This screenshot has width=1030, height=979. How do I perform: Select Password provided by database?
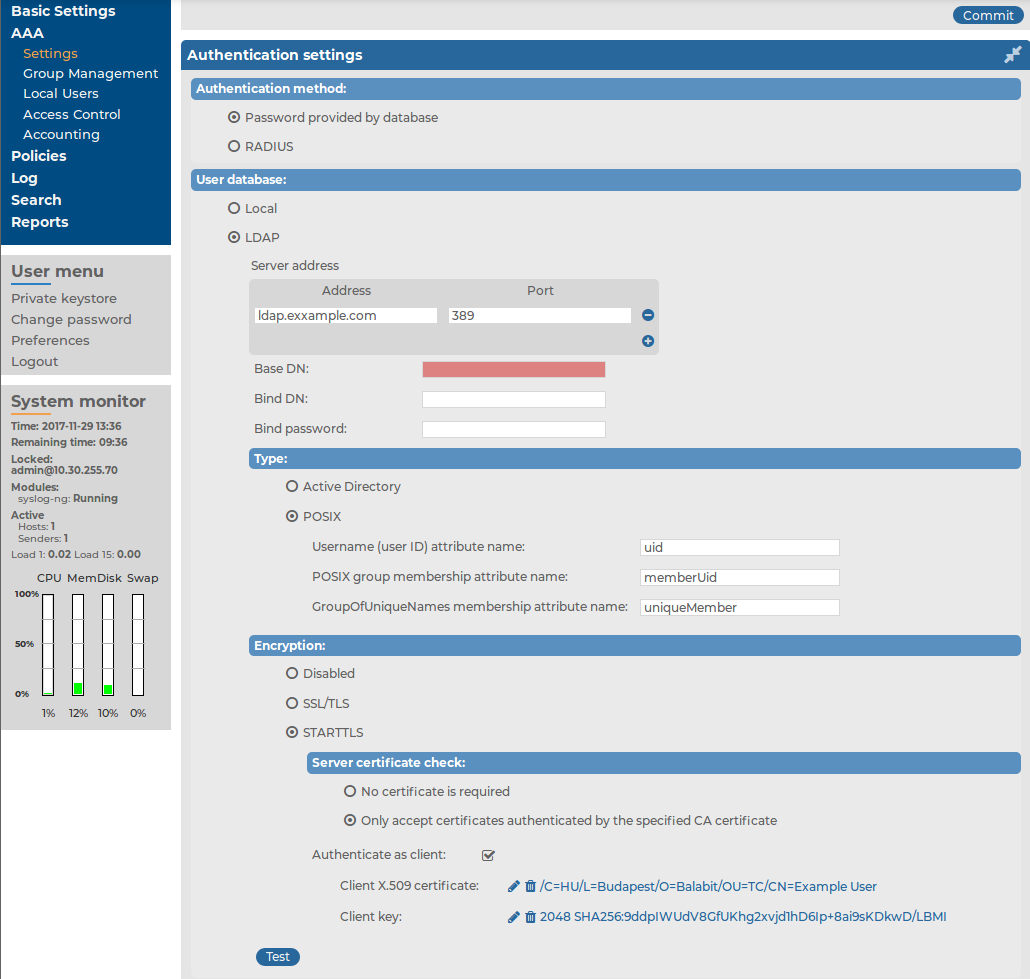pyautogui.click(x=234, y=118)
